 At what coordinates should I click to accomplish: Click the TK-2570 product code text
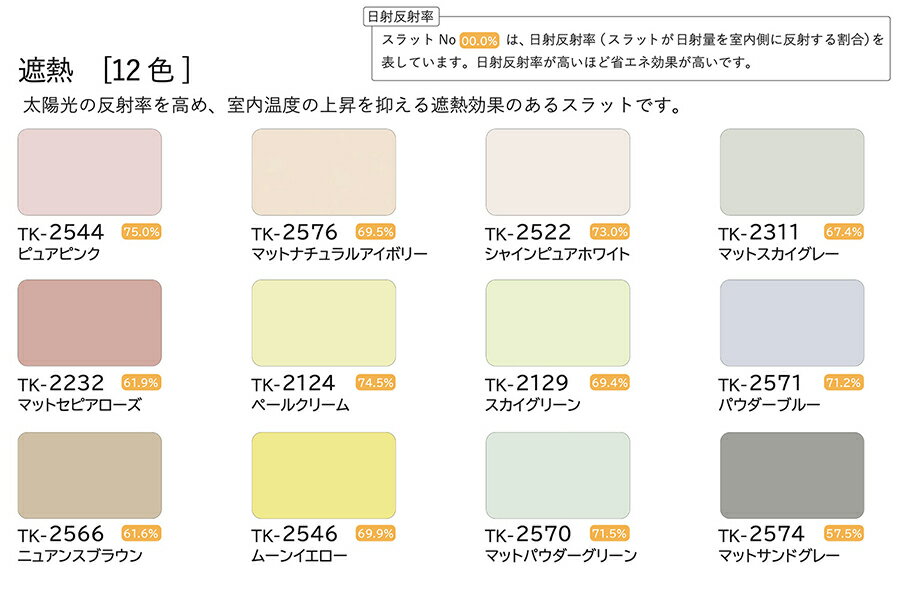point(528,535)
